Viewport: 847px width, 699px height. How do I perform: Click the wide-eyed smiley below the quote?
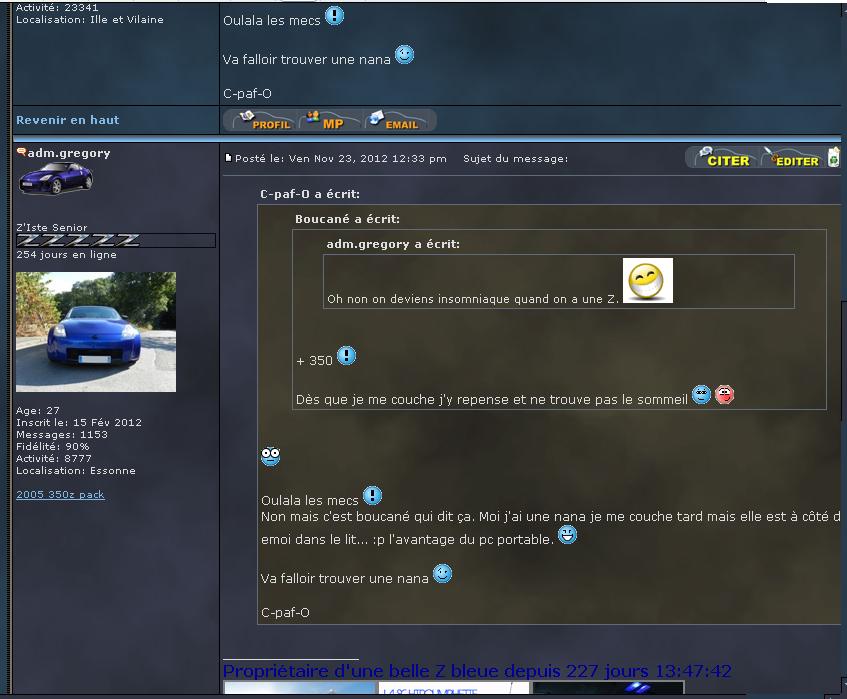coord(270,457)
